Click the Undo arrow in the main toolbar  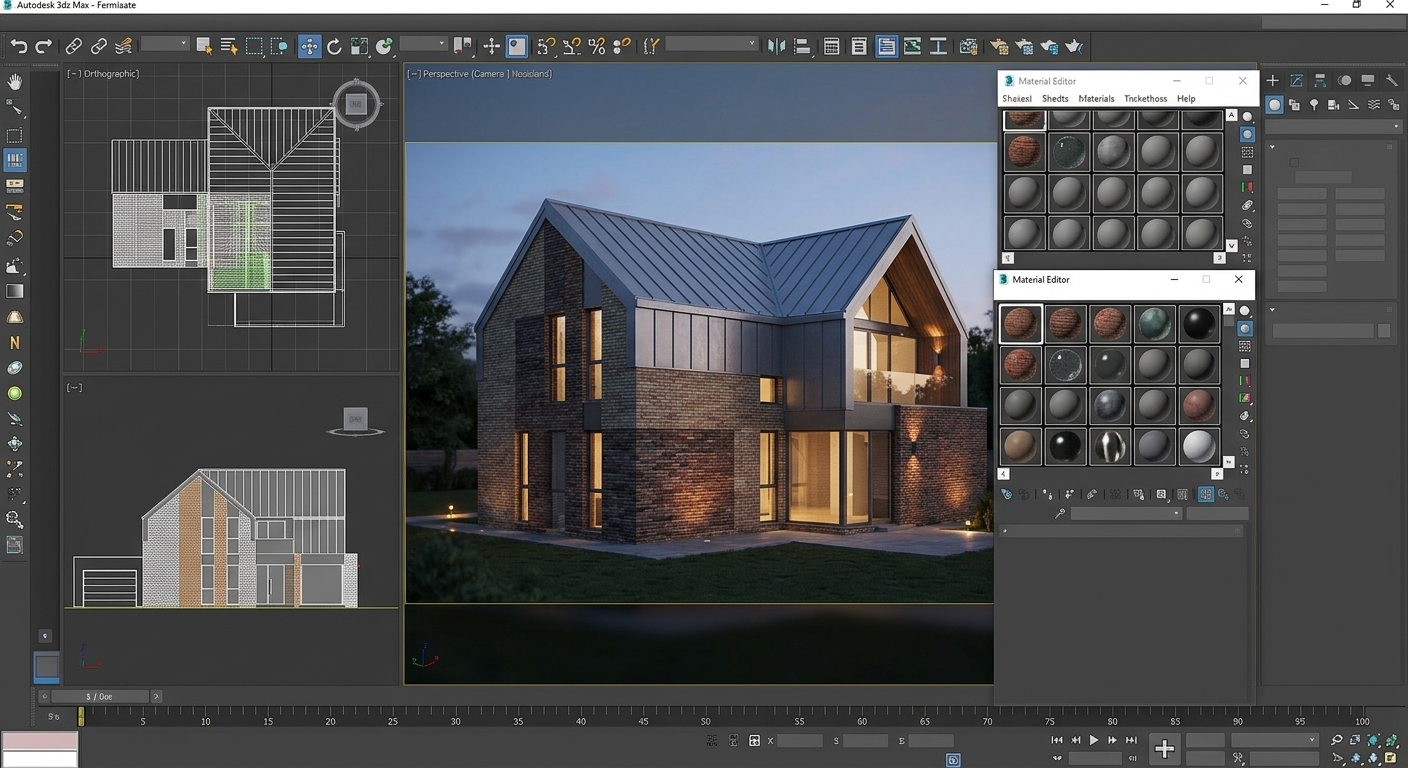tap(19, 46)
